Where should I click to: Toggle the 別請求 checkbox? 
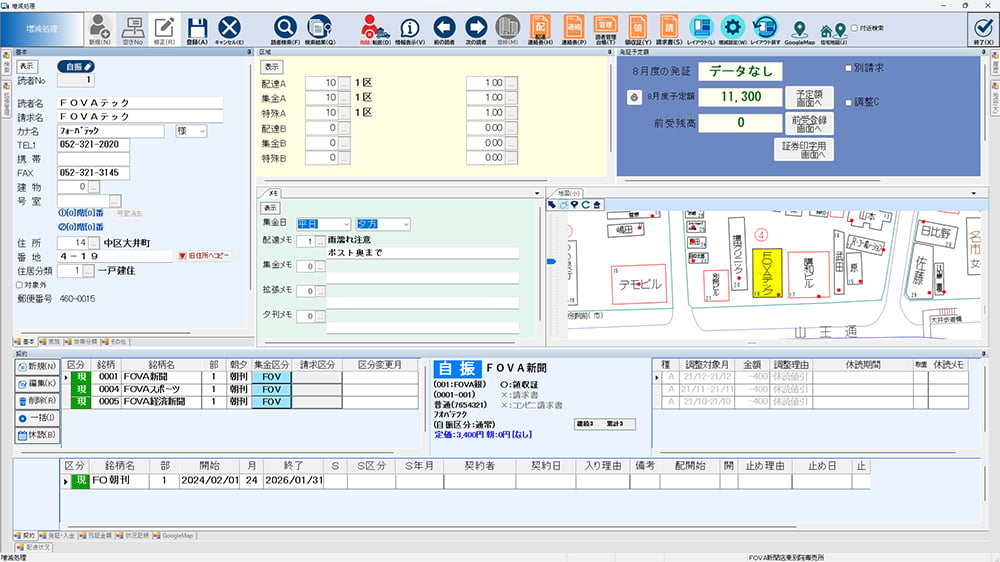[x=848, y=68]
